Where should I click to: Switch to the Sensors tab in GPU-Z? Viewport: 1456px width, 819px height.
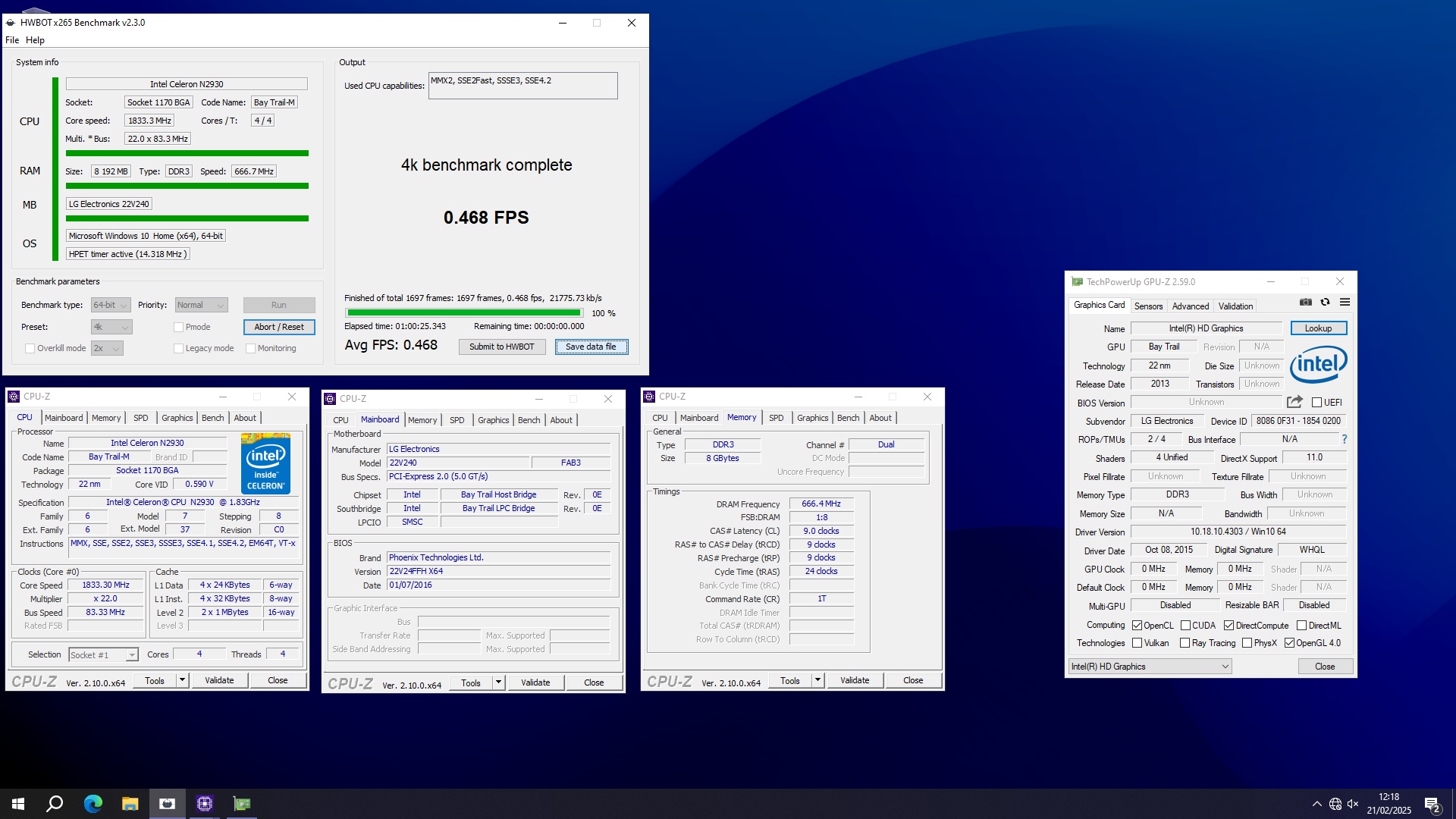click(x=1148, y=306)
